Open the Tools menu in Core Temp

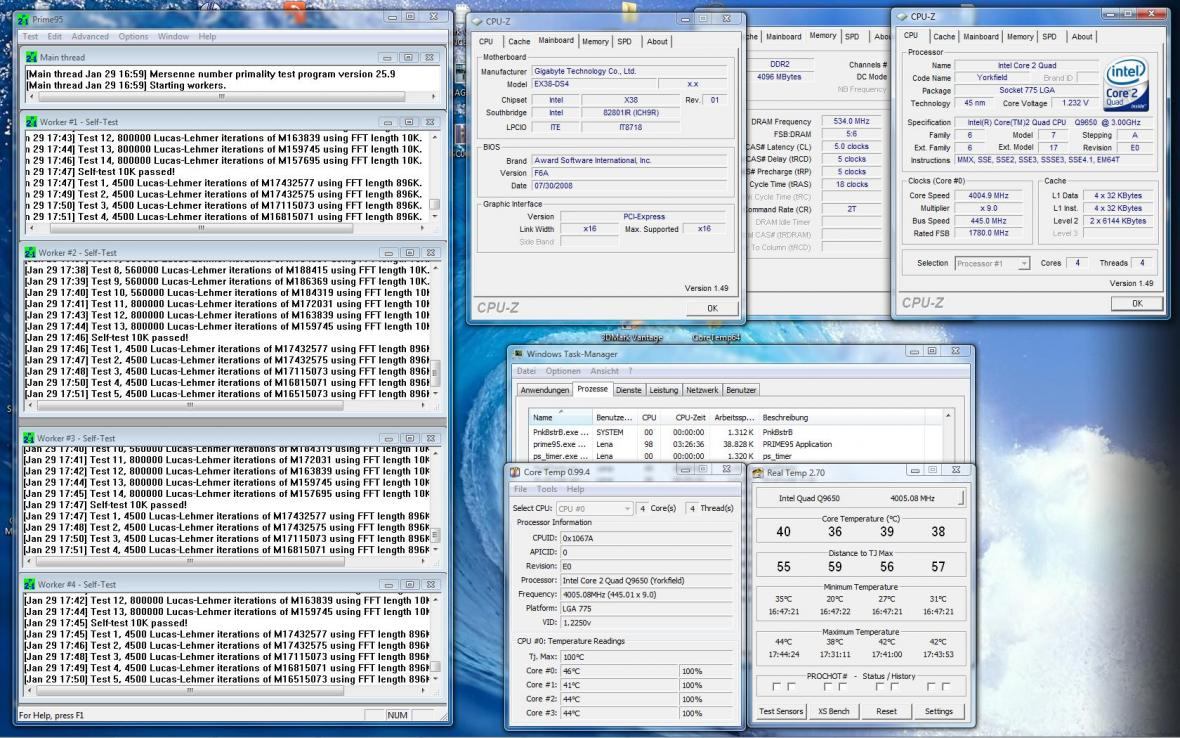[547, 489]
